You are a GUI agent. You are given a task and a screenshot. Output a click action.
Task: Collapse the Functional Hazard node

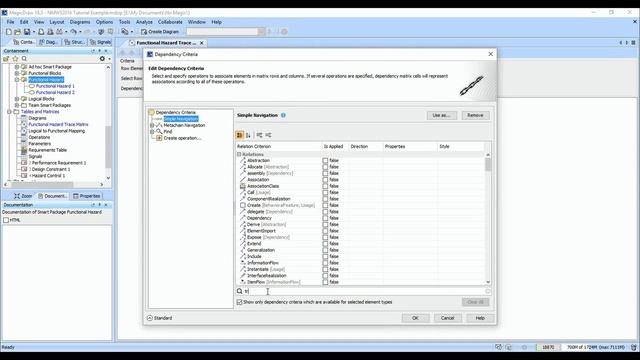point(17,80)
